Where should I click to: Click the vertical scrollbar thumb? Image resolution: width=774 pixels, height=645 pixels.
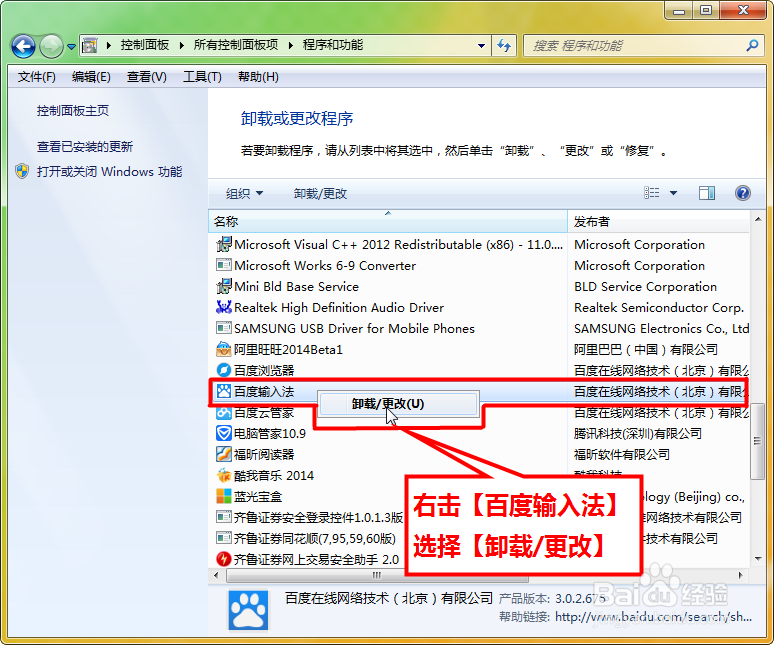click(x=758, y=440)
